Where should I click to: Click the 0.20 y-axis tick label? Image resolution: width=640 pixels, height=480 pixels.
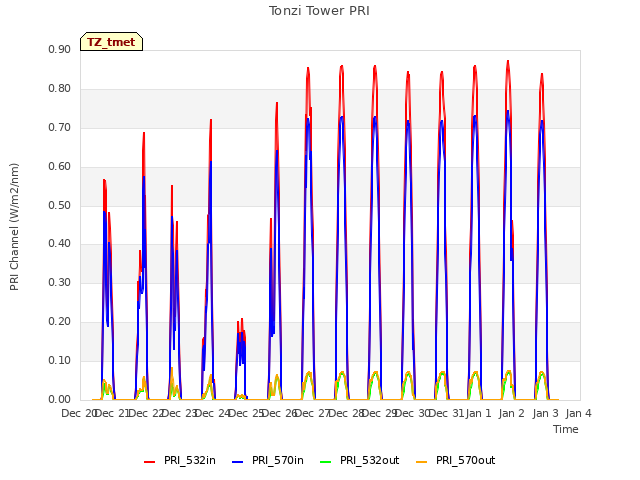tap(60, 321)
